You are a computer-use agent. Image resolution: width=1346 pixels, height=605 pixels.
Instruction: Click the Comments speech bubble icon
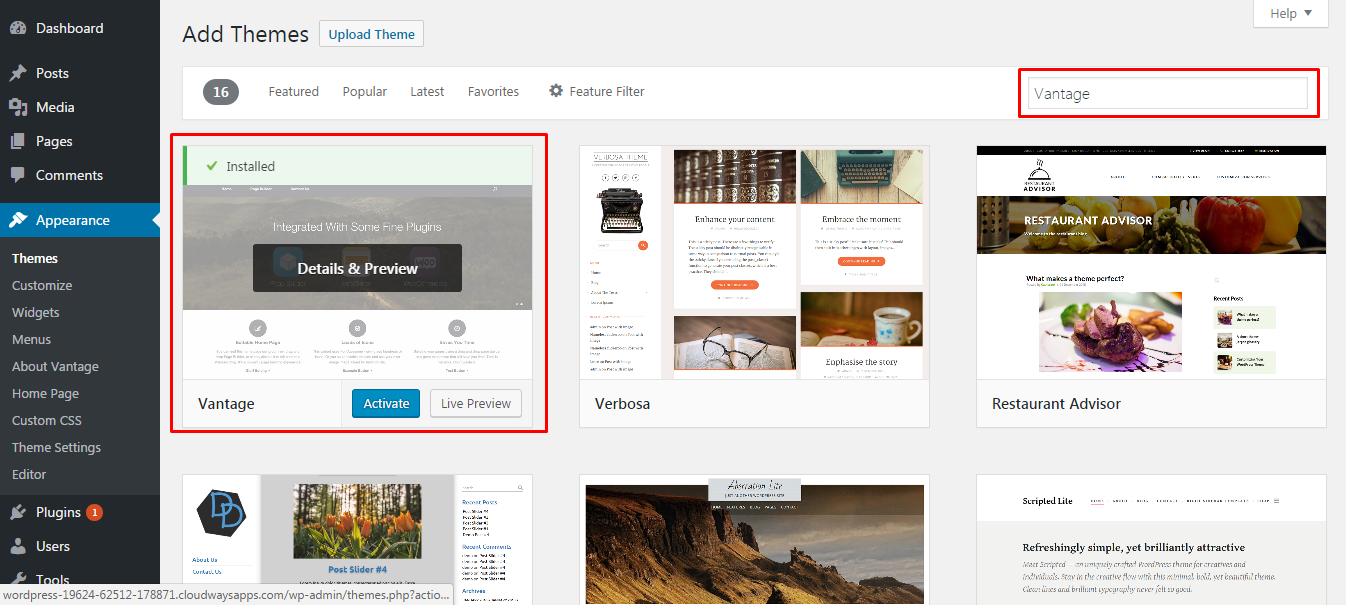click(x=18, y=175)
